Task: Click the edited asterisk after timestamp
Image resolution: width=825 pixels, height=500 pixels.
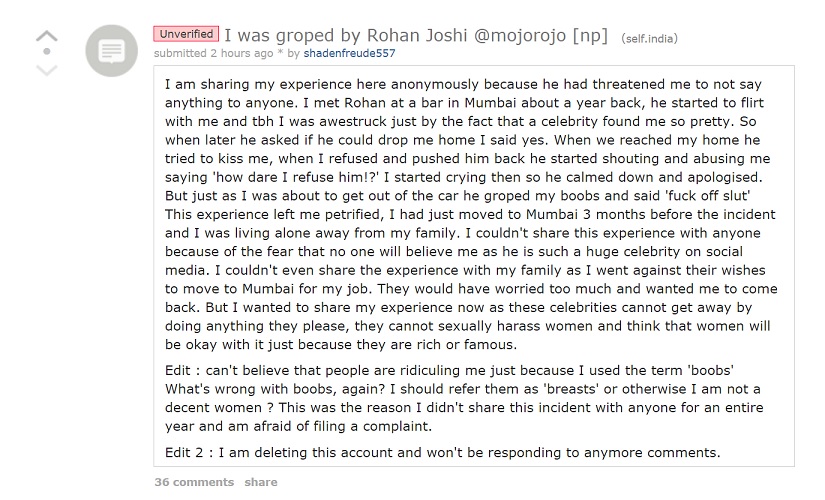Action: [280, 52]
